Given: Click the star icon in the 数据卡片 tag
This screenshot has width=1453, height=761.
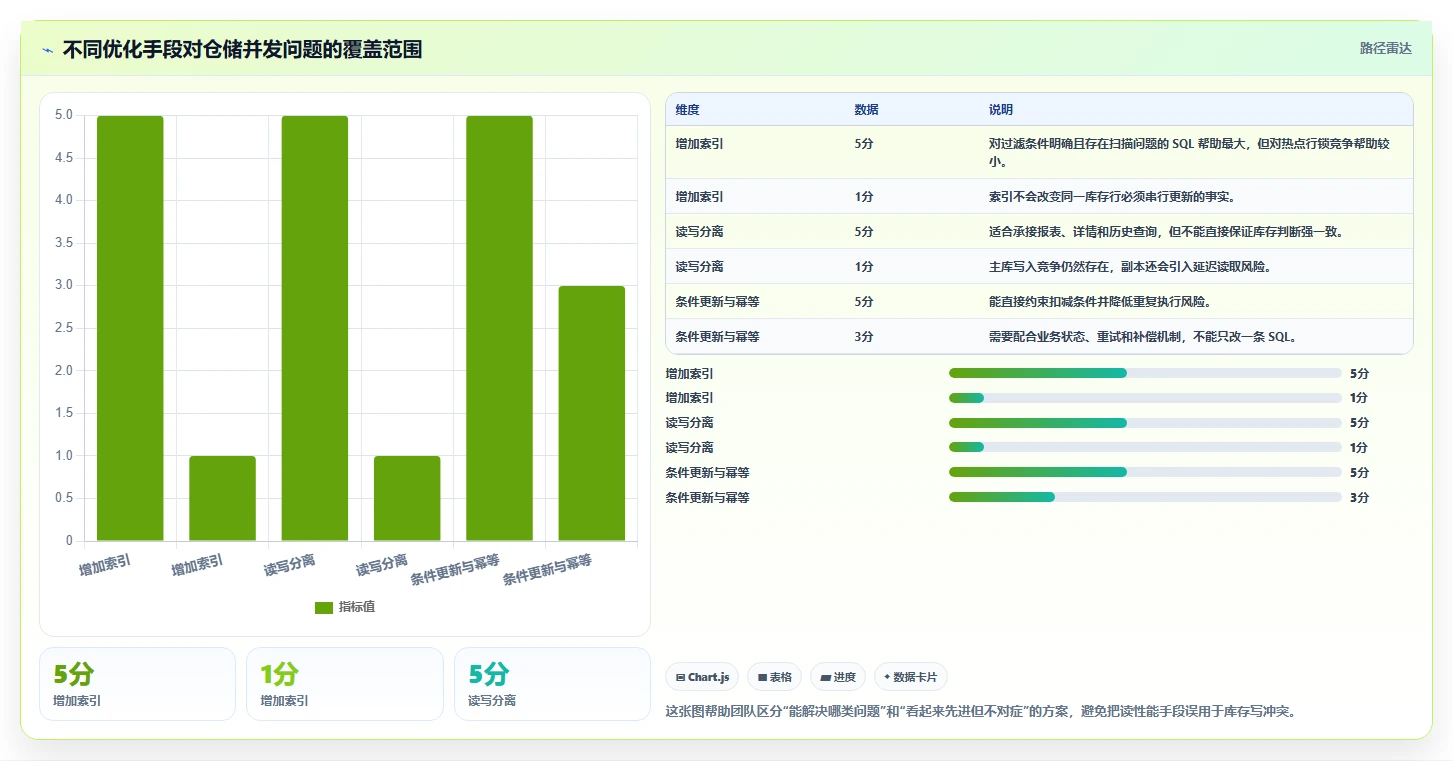Looking at the screenshot, I should click(x=887, y=677).
